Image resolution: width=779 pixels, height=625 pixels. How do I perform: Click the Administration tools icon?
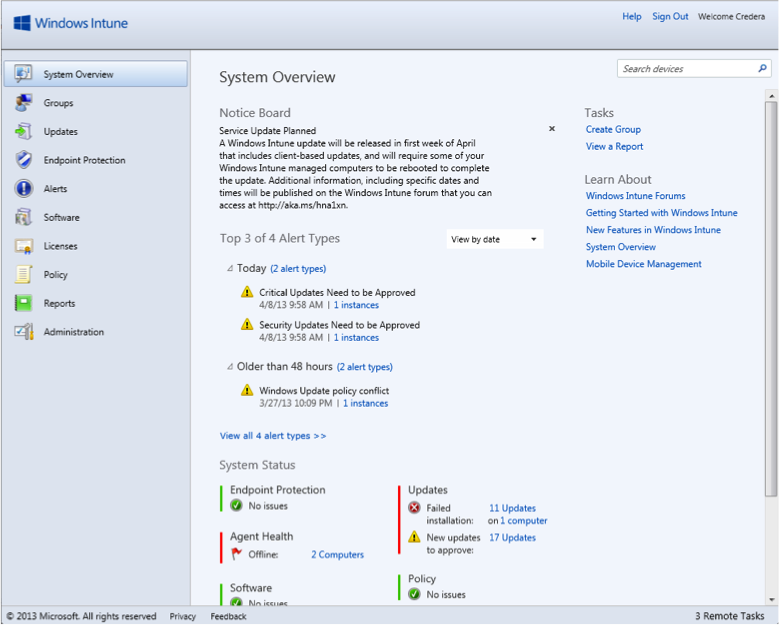tap(24, 331)
